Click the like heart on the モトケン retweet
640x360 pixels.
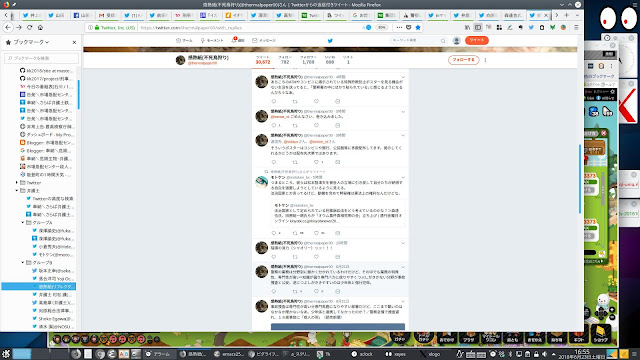pos(316,233)
